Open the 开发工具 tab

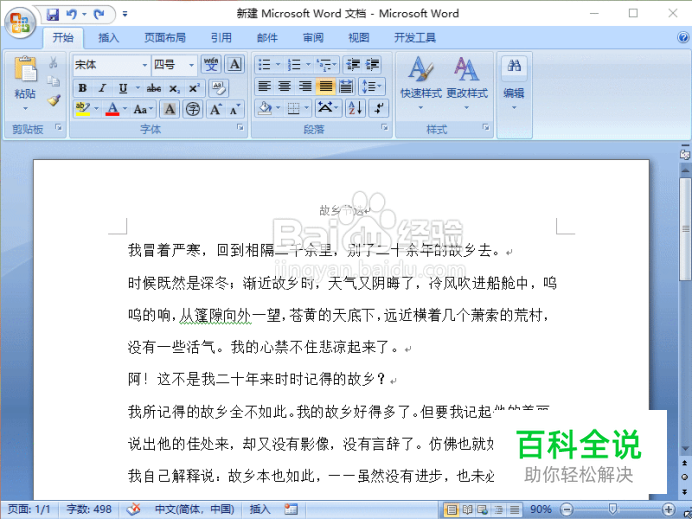point(414,38)
